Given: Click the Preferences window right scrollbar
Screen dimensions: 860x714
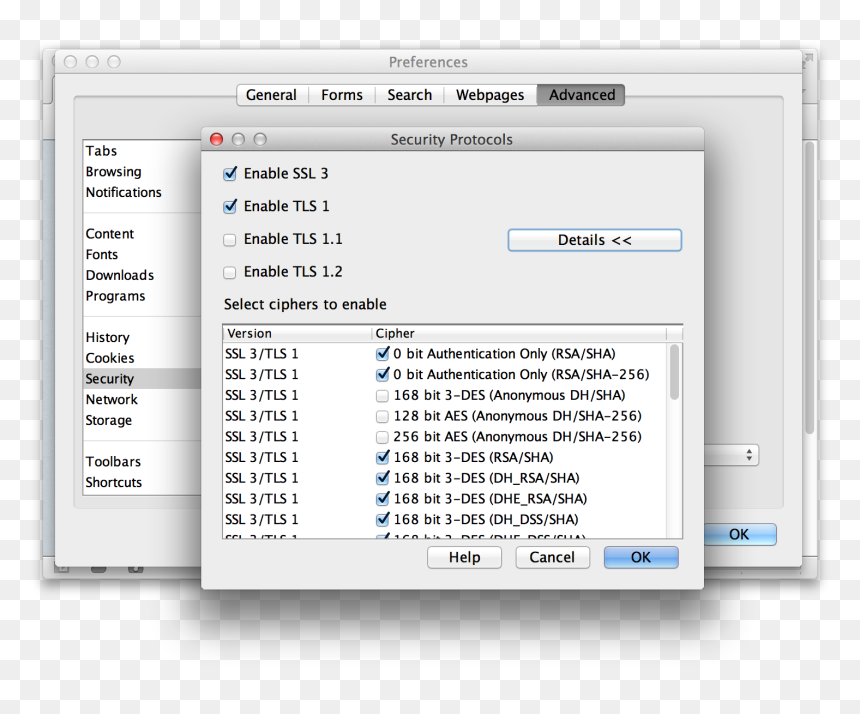Looking at the screenshot, I should (x=810, y=288).
